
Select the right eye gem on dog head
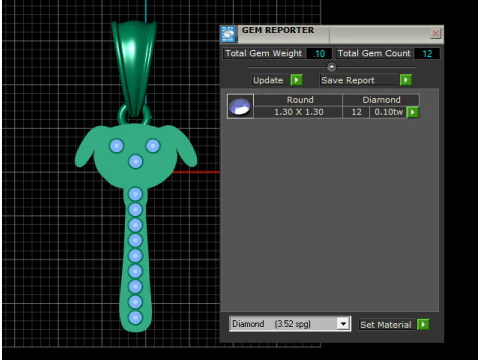153,146
